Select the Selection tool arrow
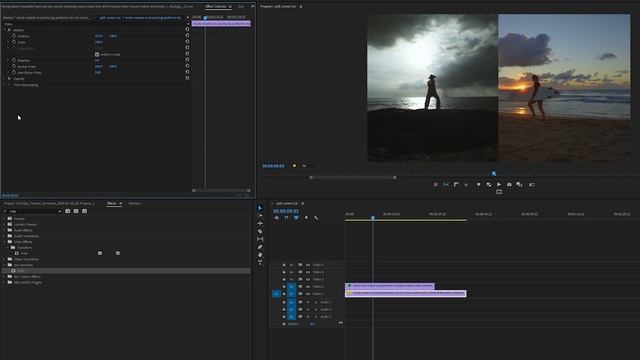The width and height of the screenshot is (640, 360). coord(260,208)
